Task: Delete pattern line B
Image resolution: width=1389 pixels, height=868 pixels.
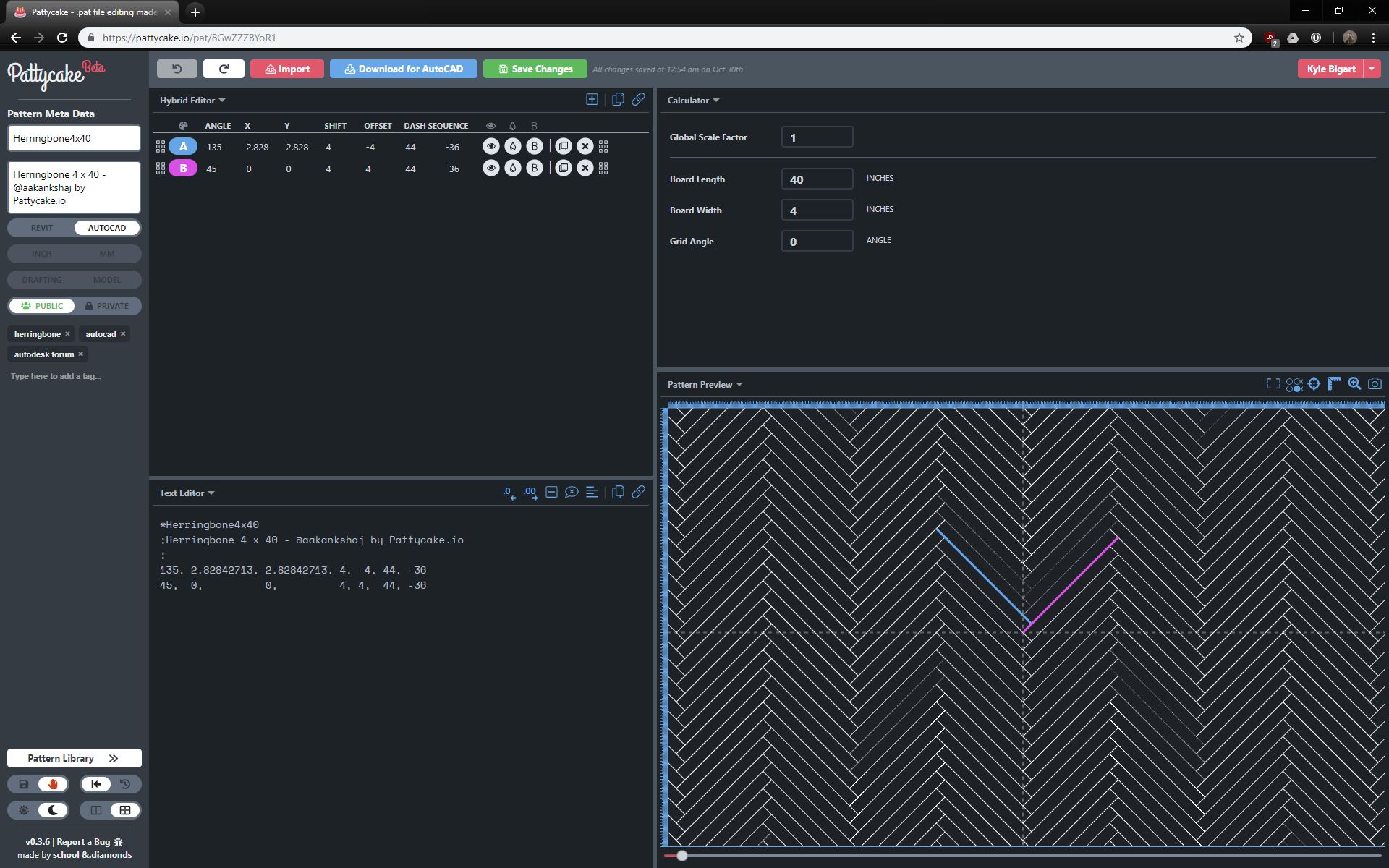Action: (585, 167)
